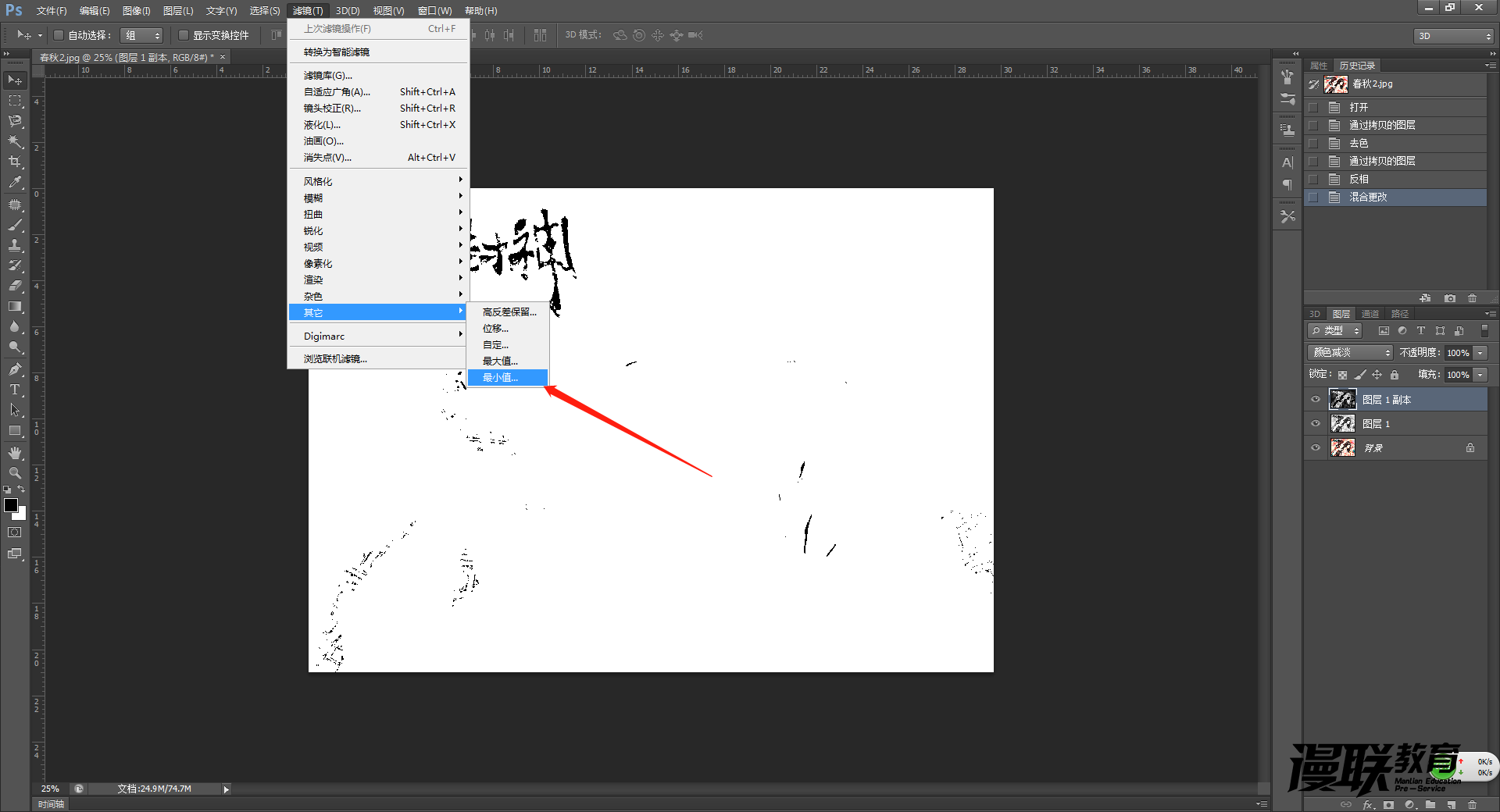
Task: Click the zoom level field 25%
Action: coord(51,789)
